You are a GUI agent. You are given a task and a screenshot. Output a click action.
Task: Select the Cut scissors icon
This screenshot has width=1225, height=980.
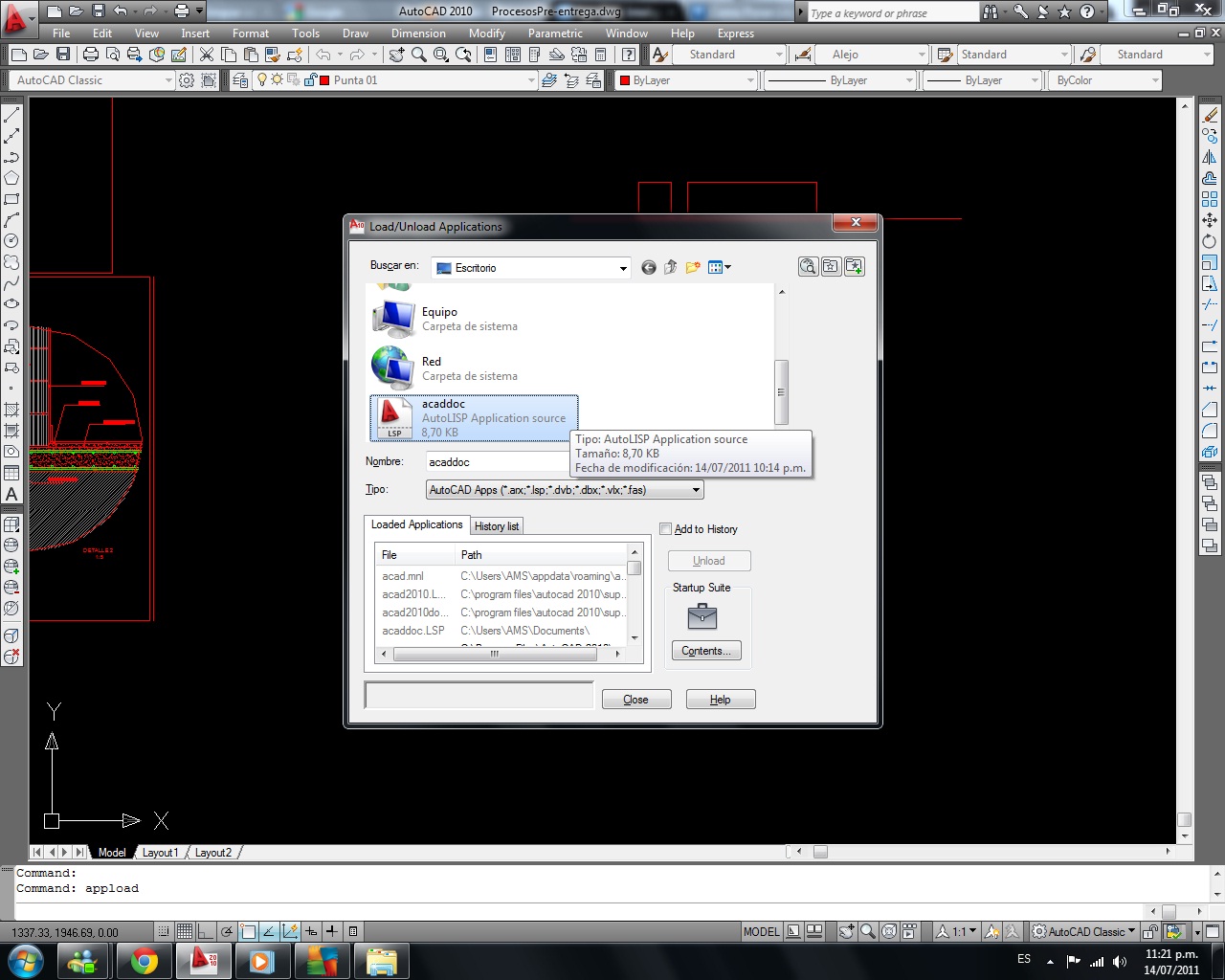click(206, 55)
